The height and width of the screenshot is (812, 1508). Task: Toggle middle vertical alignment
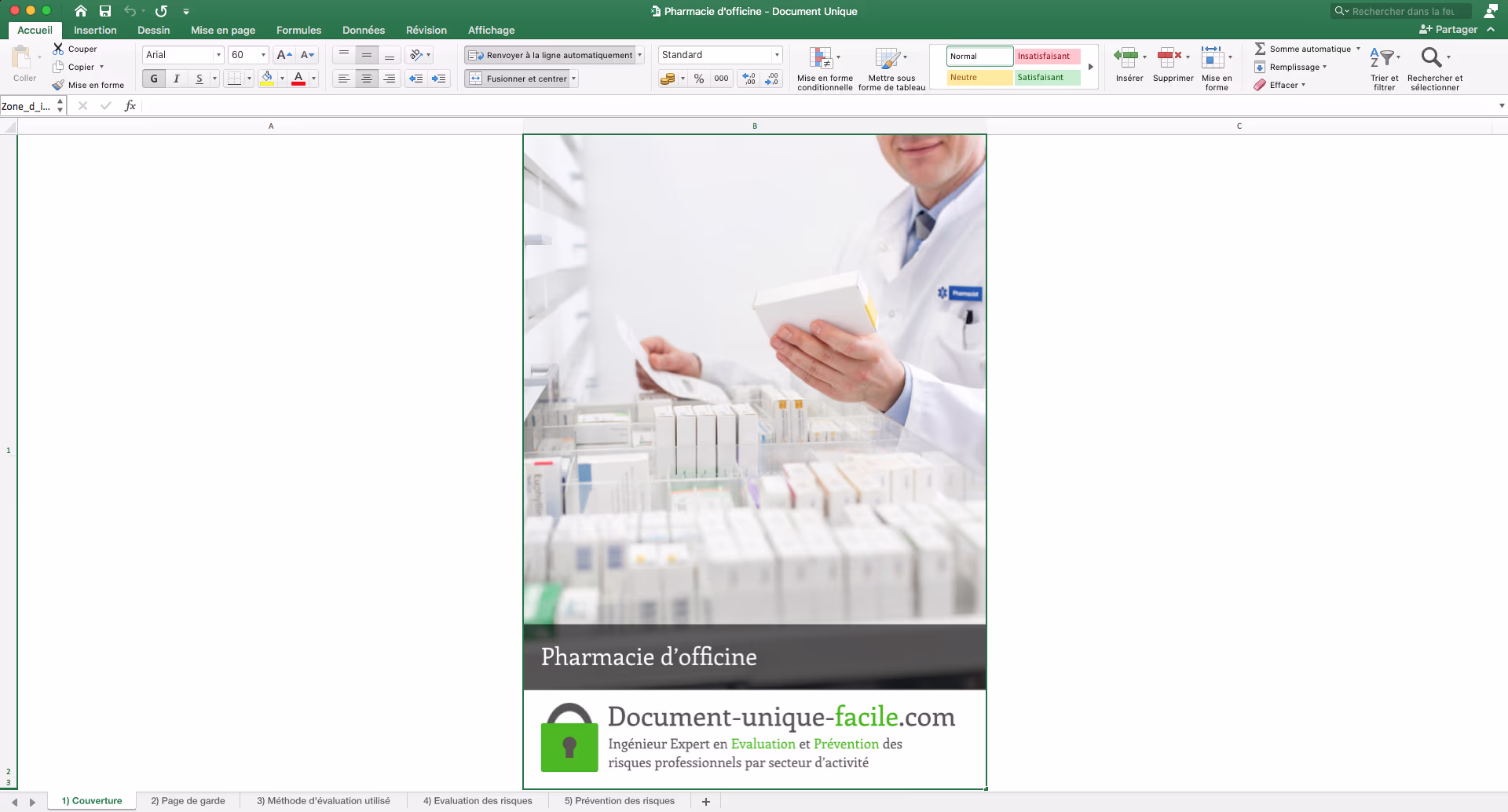[x=367, y=55]
